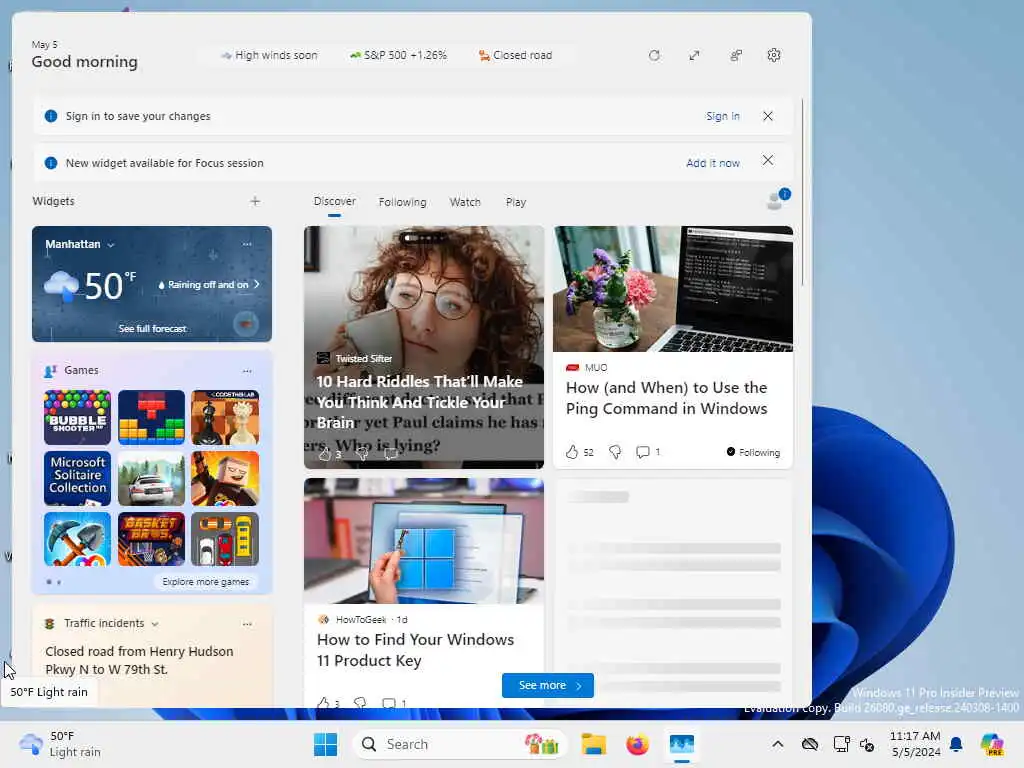Click See full forecast link
The image size is (1024, 768).
(152, 328)
